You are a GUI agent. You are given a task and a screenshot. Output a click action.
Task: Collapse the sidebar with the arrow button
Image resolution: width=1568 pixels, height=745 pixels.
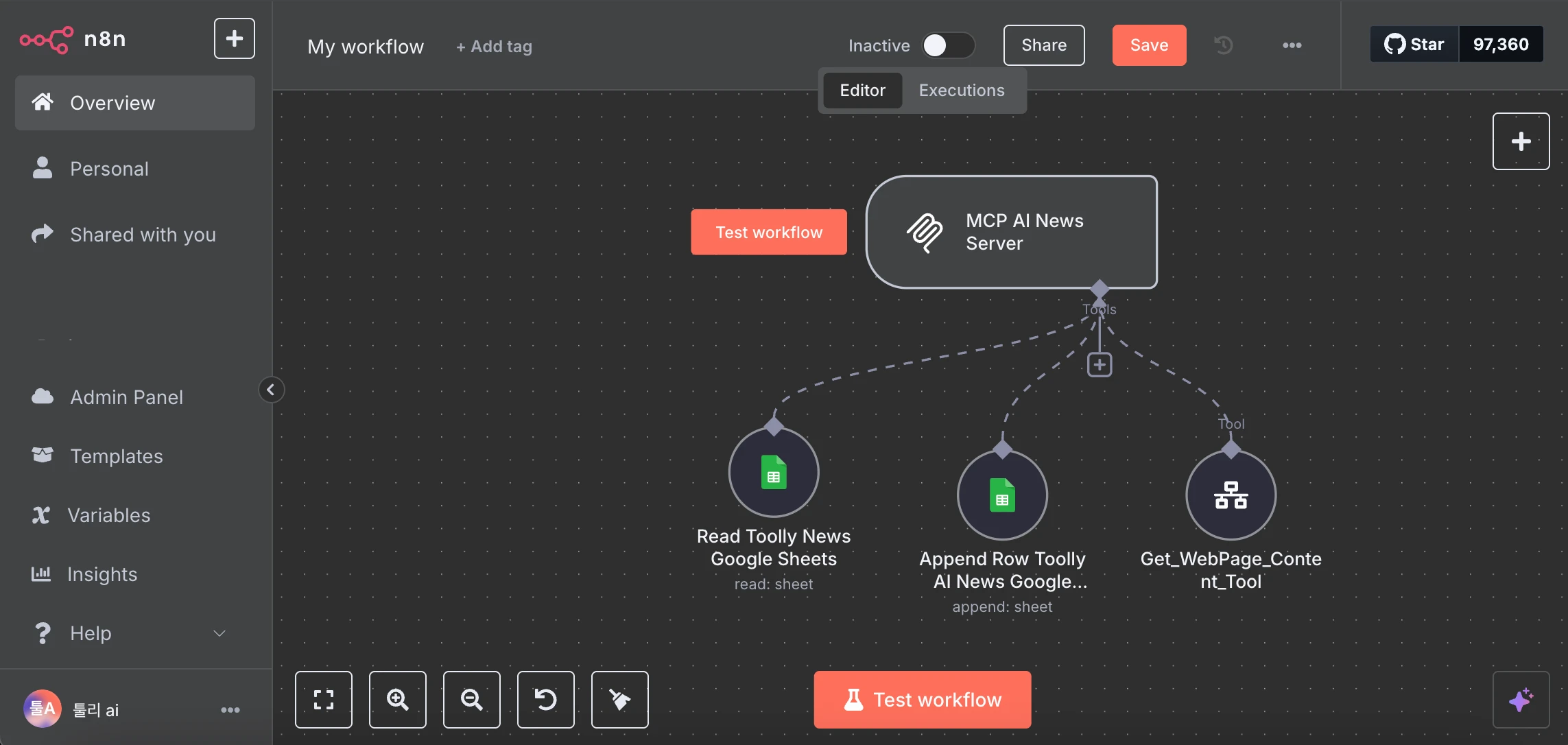pyautogui.click(x=271, y=390)
